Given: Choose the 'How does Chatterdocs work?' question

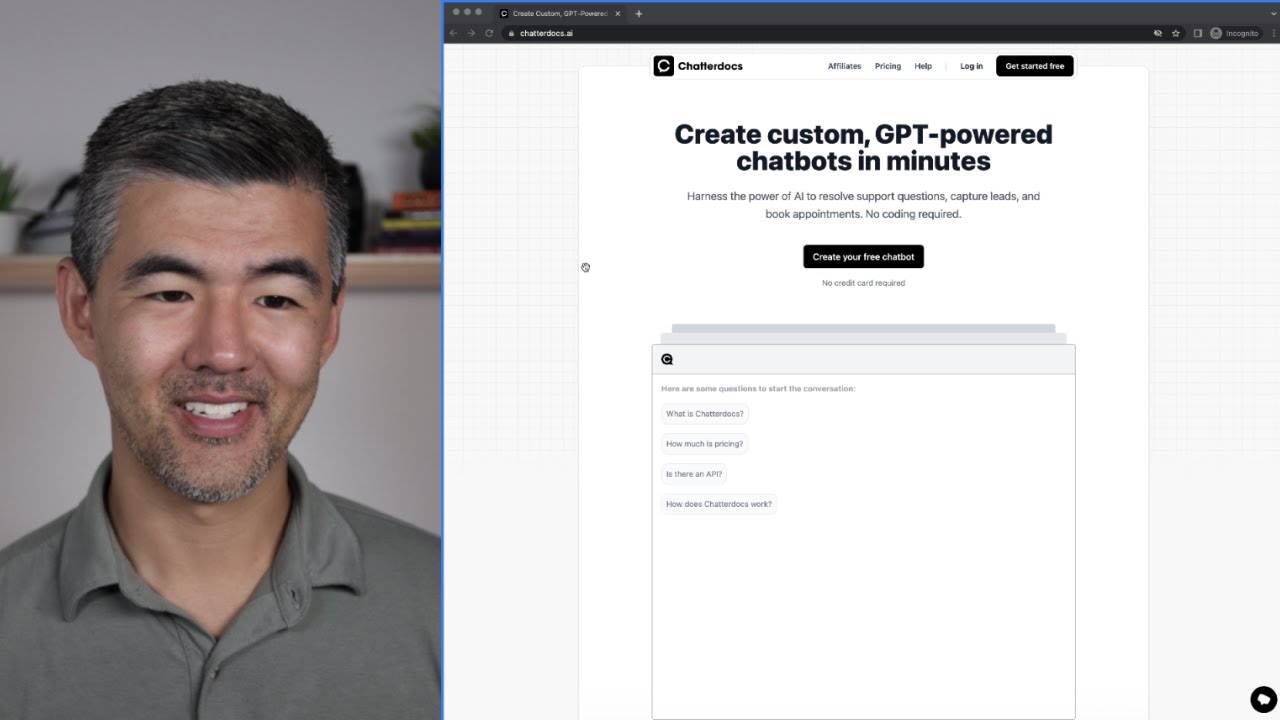Looking at the screenshot, I should point(719,504).
